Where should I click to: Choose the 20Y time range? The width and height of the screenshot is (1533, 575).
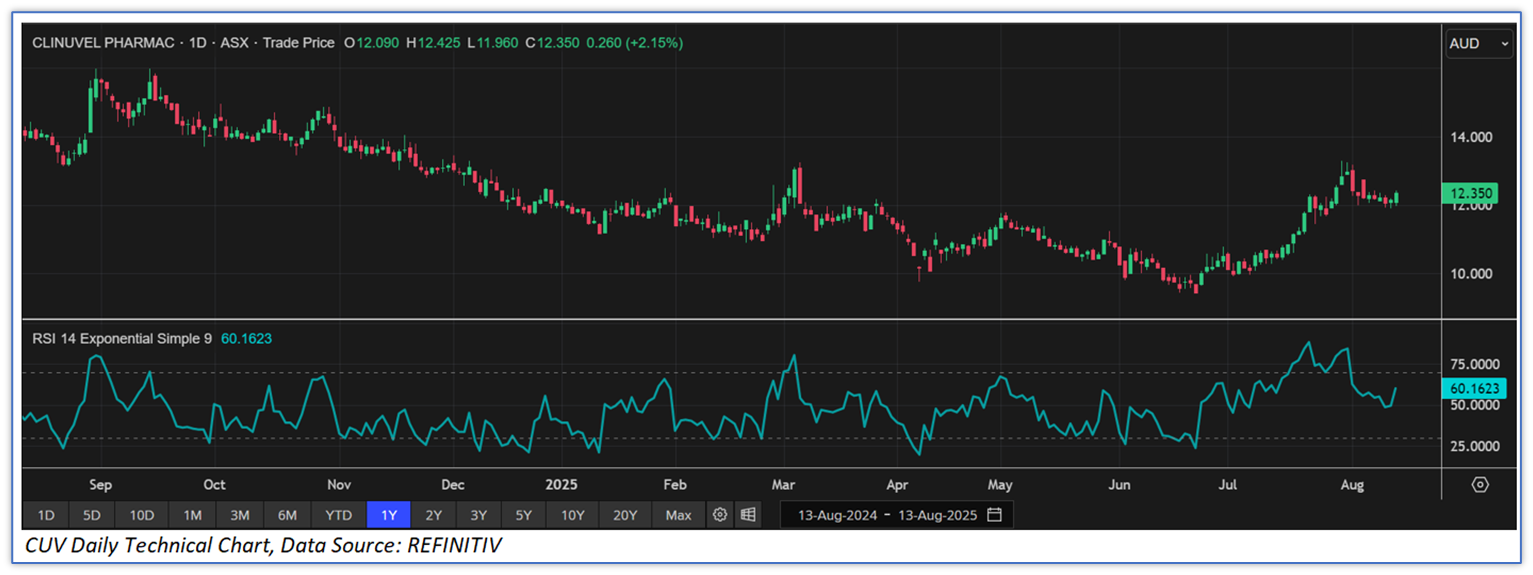pyautogui.click(x=625, y=515)
